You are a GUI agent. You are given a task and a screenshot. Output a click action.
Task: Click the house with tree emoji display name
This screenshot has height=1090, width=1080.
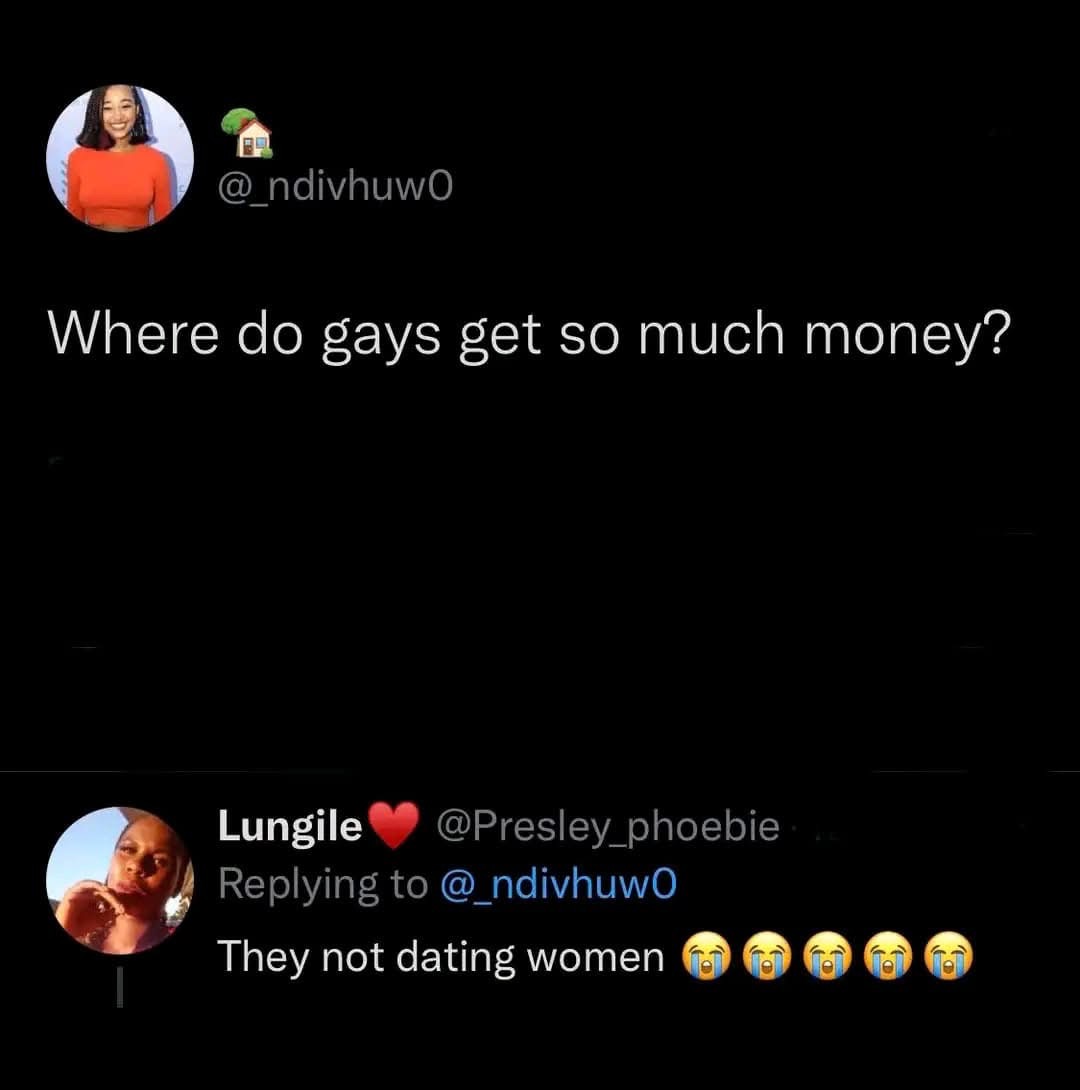point(246,133)
